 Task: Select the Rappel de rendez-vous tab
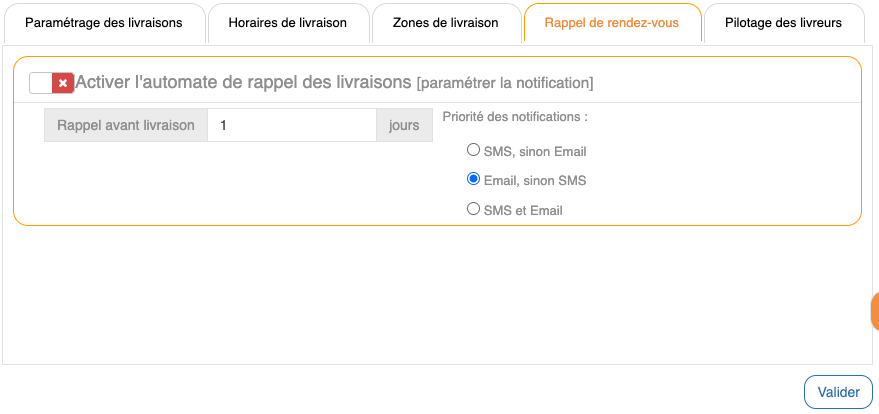pos(611,23)
